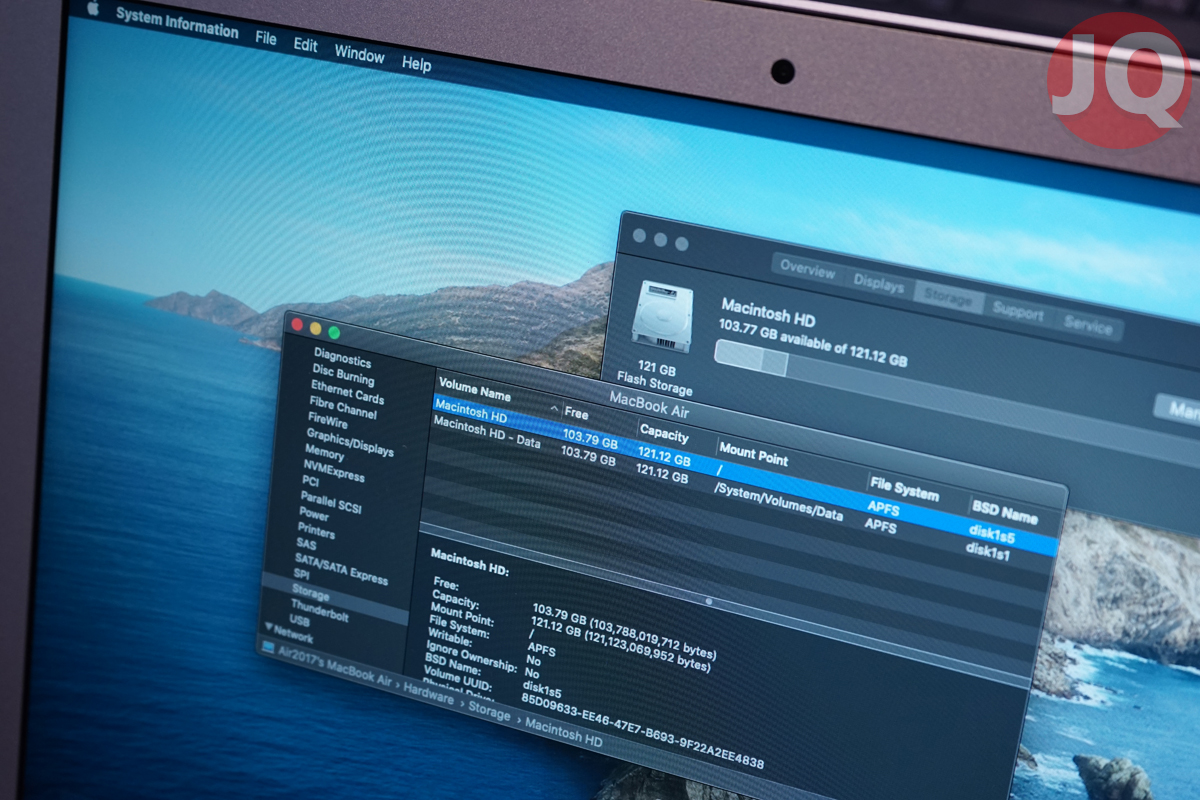Select Fibre Channel in the sidebar
Screen dimensions: 1200x800
[343, 407]
